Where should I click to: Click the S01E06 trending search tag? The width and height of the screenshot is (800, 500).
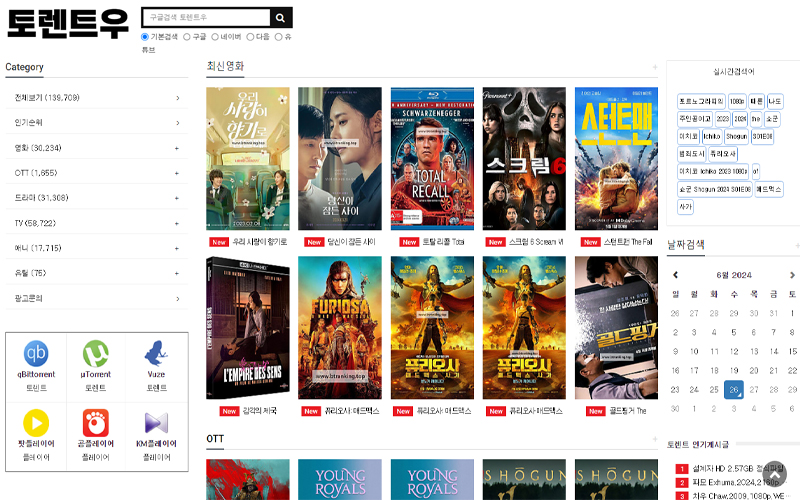[x=762, y=136]
